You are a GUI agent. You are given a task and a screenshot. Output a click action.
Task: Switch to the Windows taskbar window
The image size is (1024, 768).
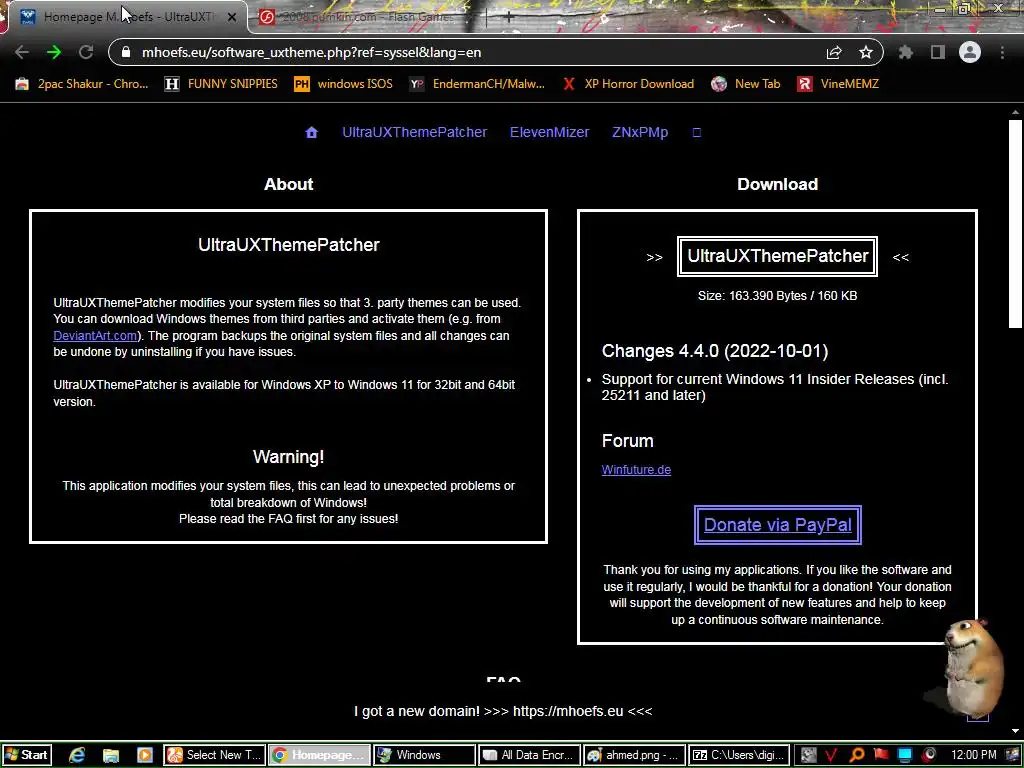(x=424, y=755)
